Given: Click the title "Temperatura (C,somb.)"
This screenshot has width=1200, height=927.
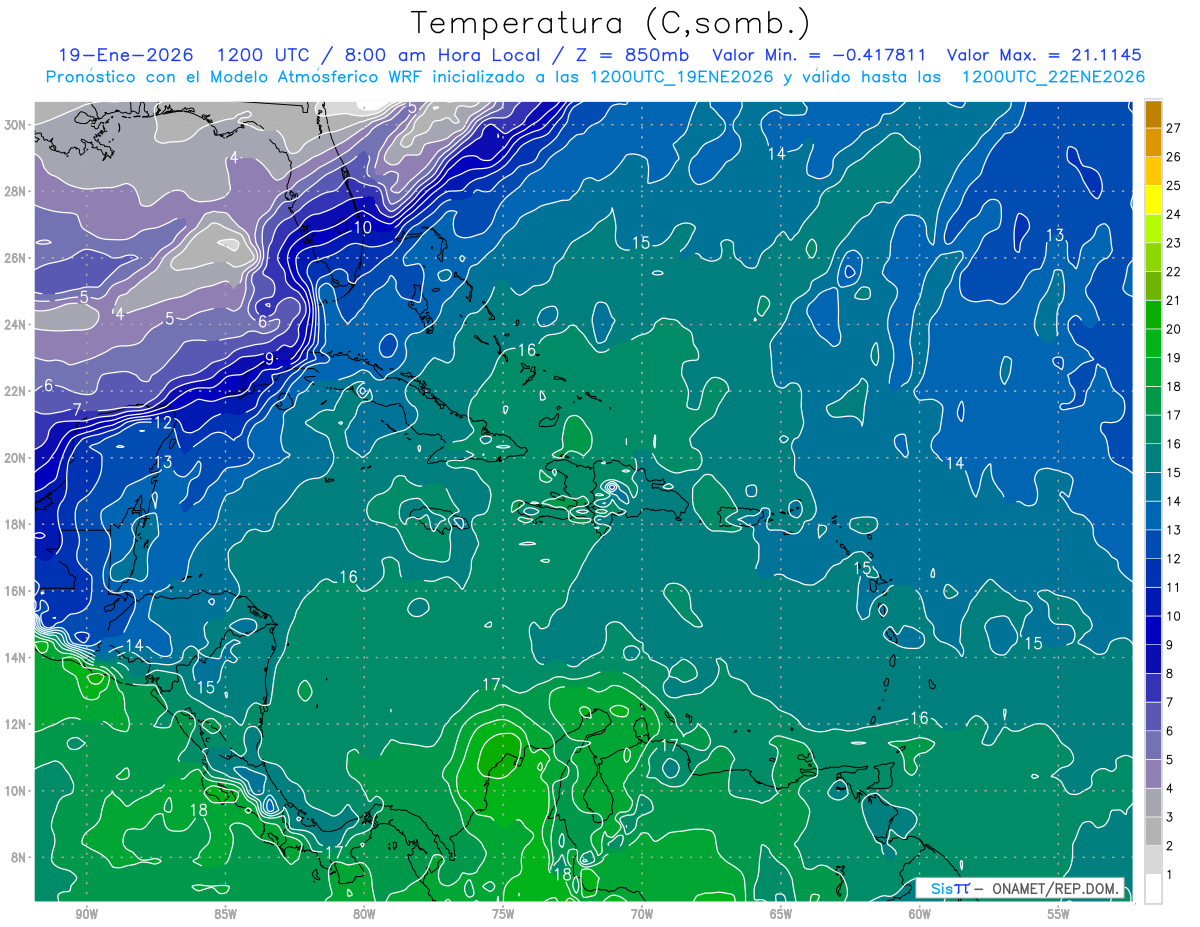Looking at the screenshot, I should (611, 24).
